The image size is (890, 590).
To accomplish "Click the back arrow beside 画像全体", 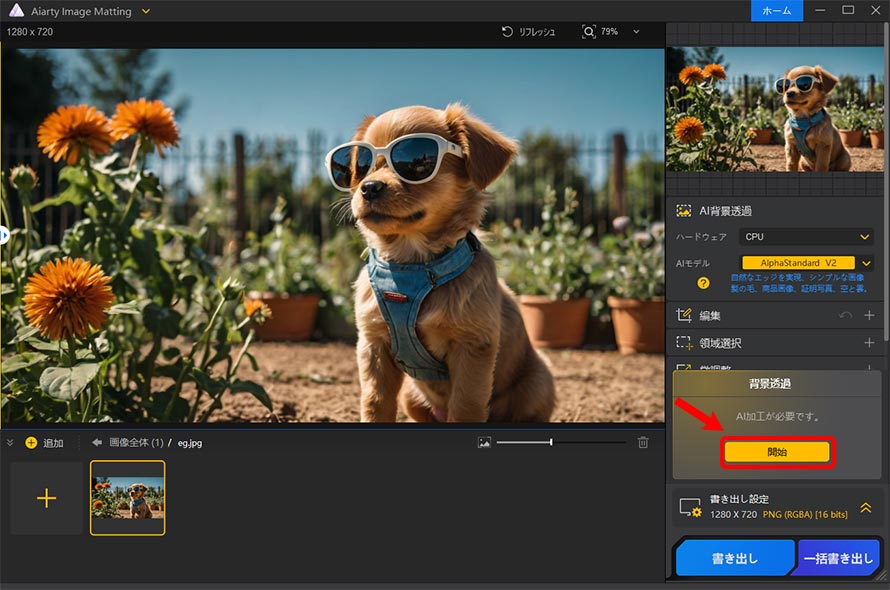I will [97, 442].
